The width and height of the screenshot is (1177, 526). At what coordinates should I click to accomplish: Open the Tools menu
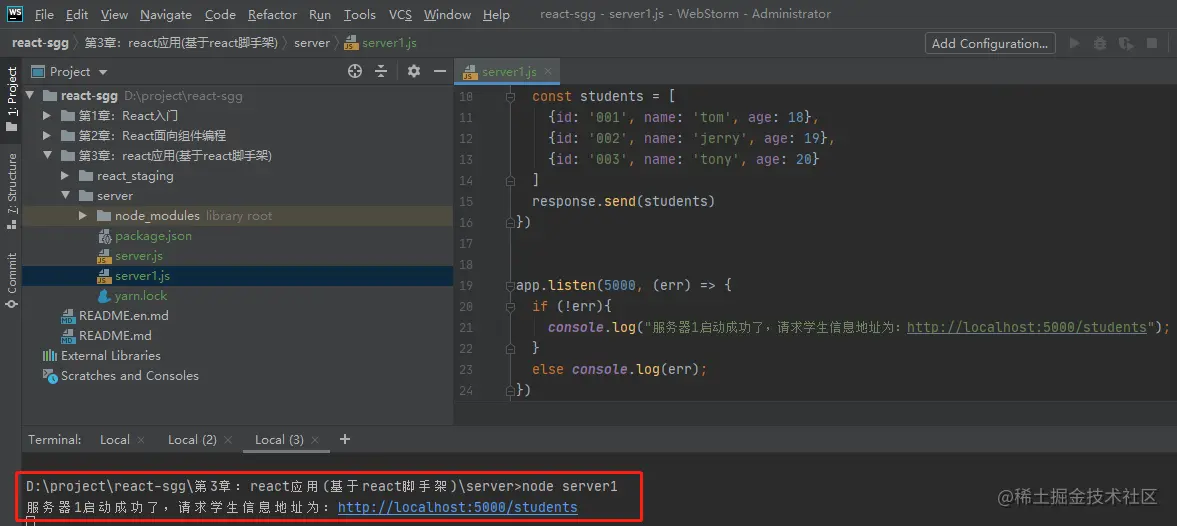coord(360,14)
